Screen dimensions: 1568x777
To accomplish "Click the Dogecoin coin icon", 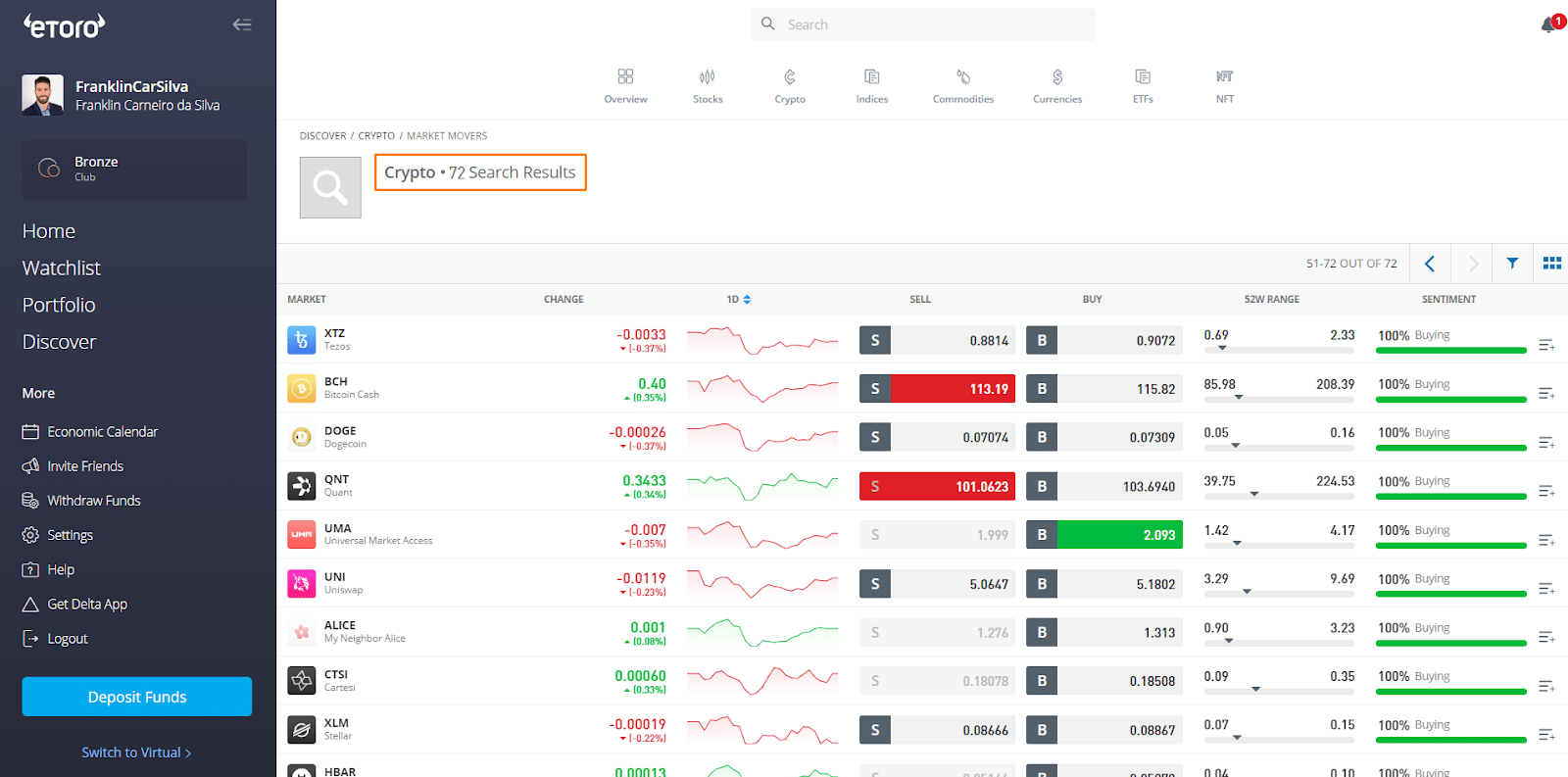I will [302, 437].
